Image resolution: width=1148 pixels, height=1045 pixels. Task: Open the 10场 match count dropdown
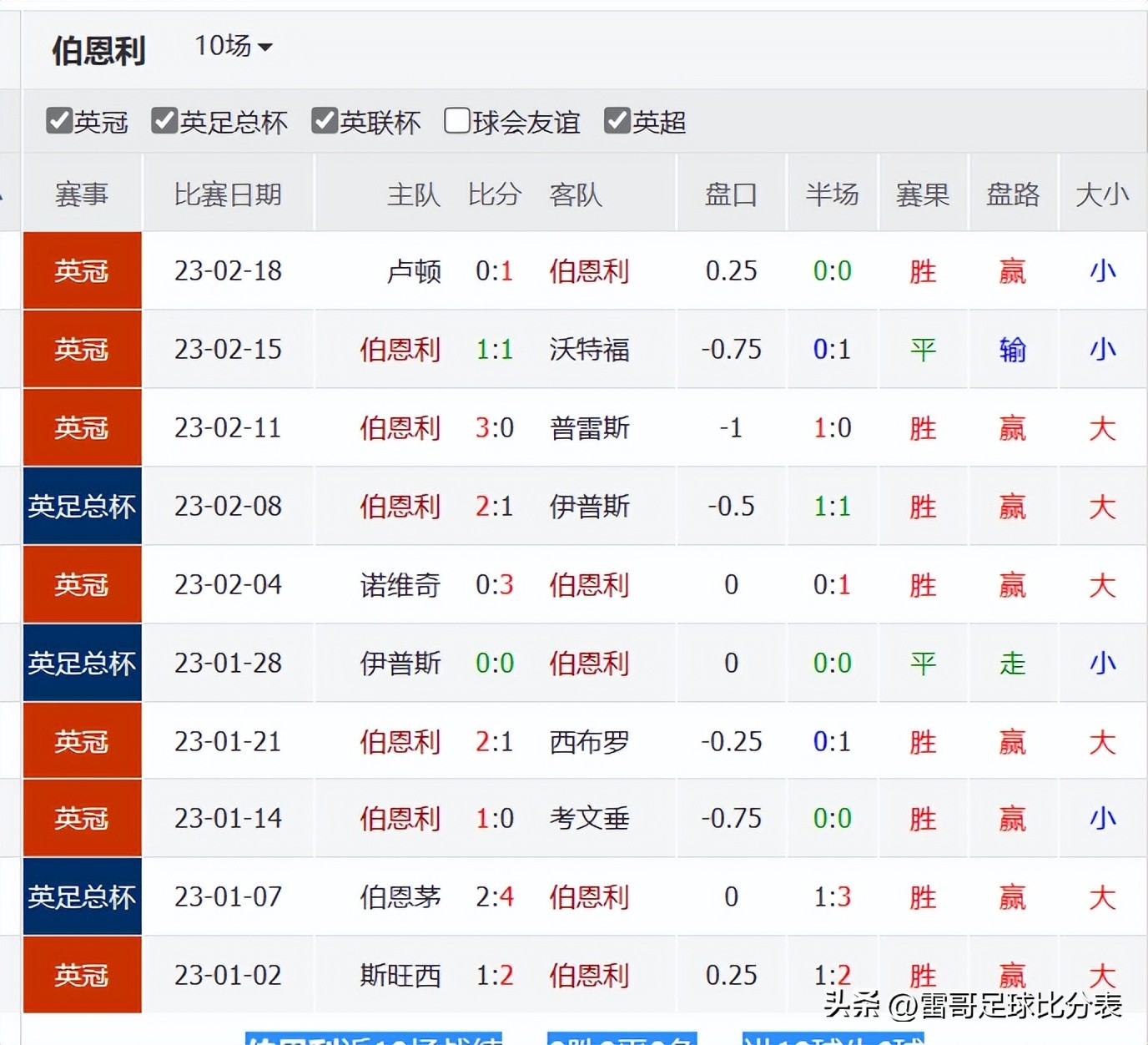point(231,48)
